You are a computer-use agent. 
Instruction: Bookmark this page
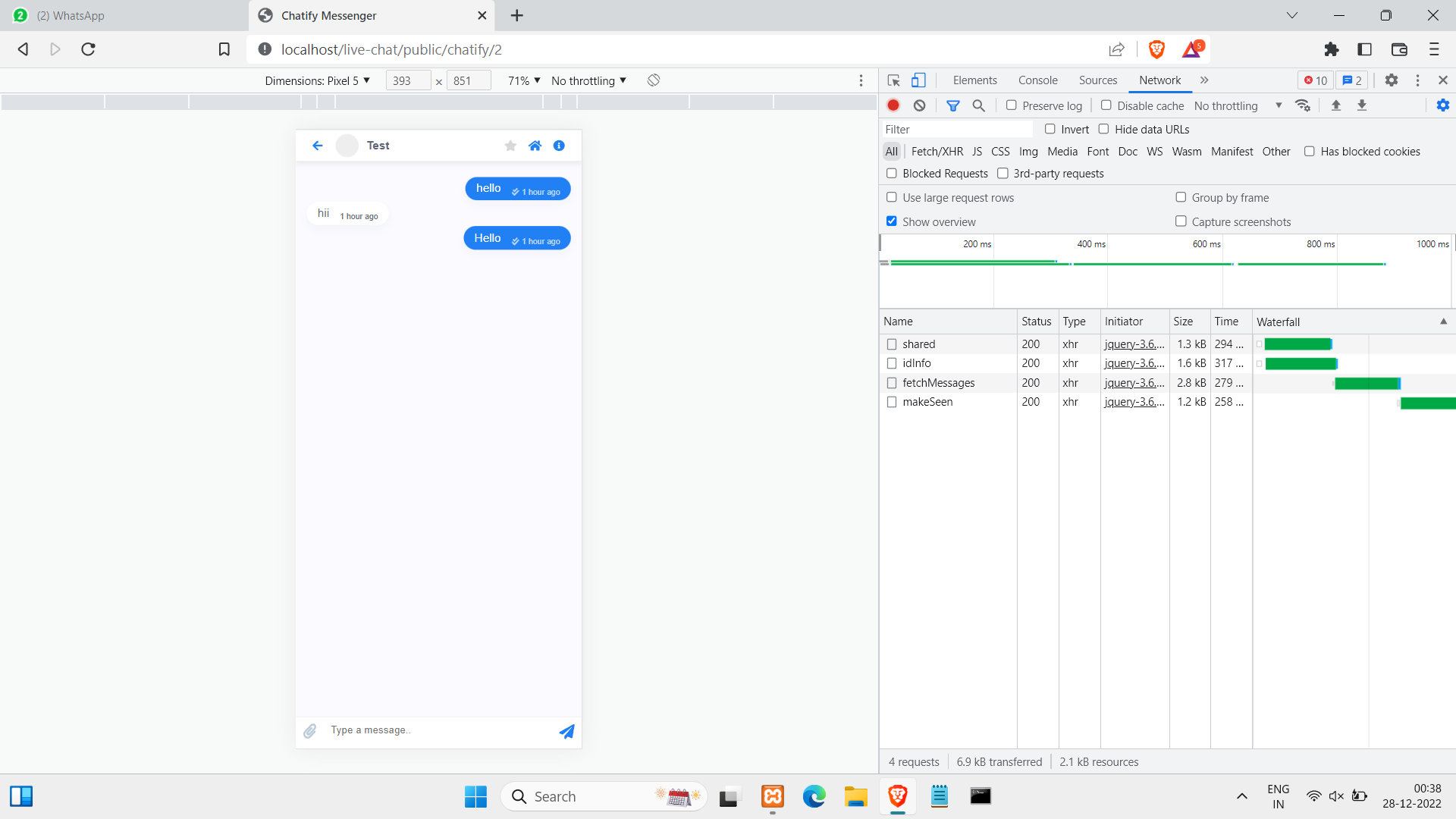click(224, 49)
